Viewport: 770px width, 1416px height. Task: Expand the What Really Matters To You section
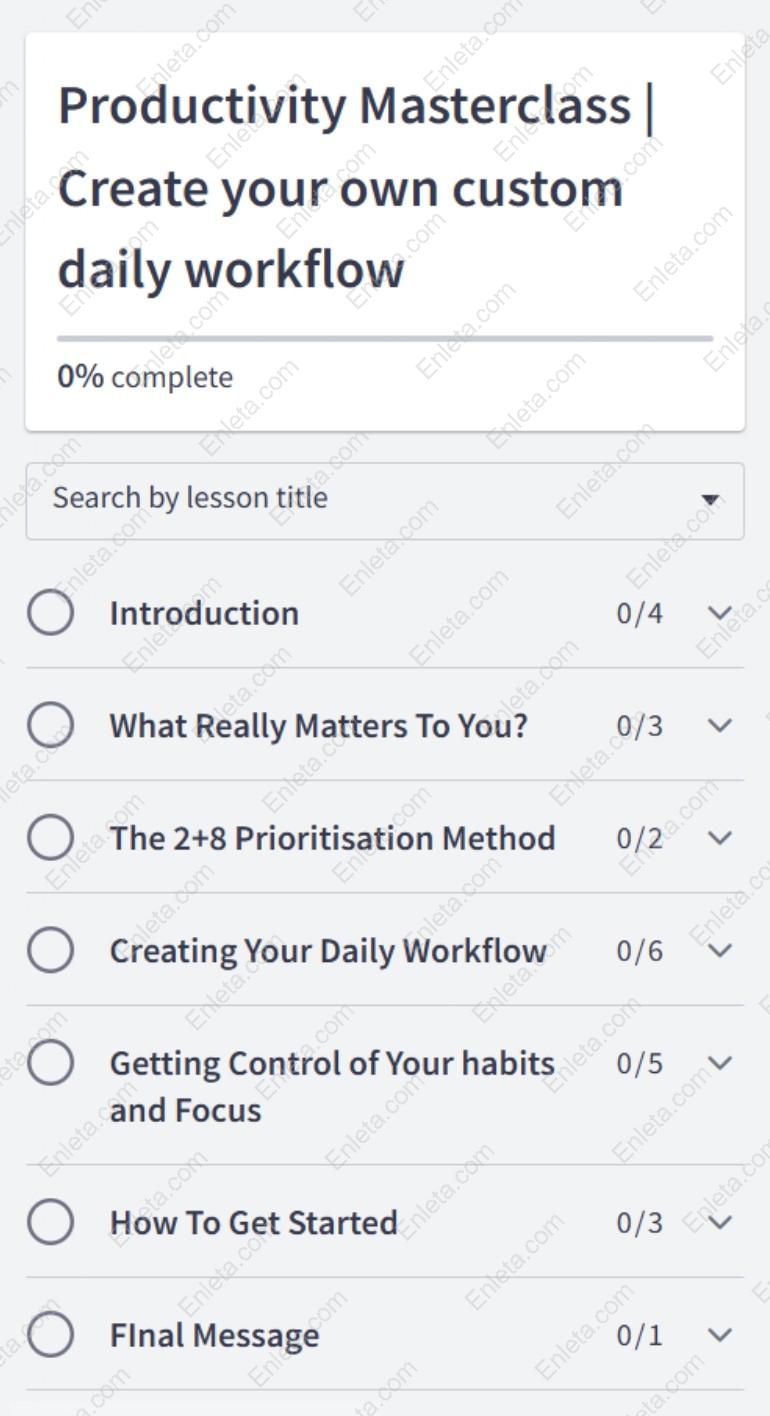[719, 726]
